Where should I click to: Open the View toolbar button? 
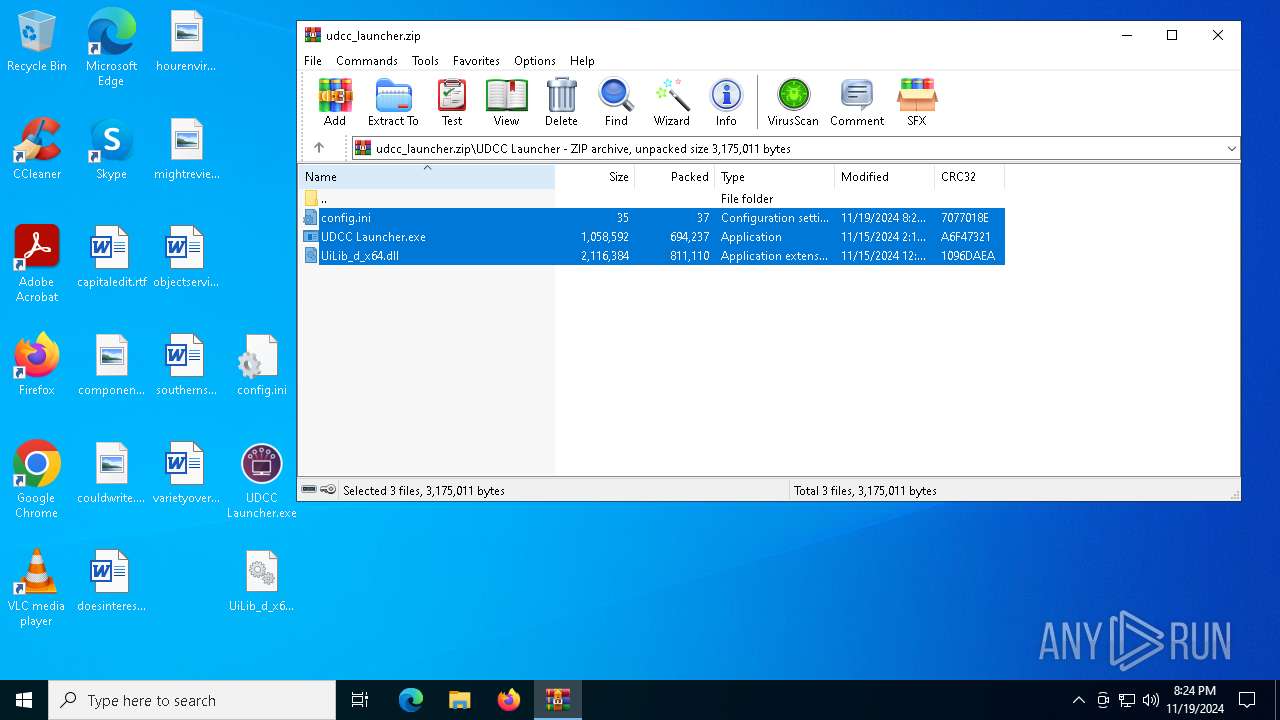coord(507,102)
